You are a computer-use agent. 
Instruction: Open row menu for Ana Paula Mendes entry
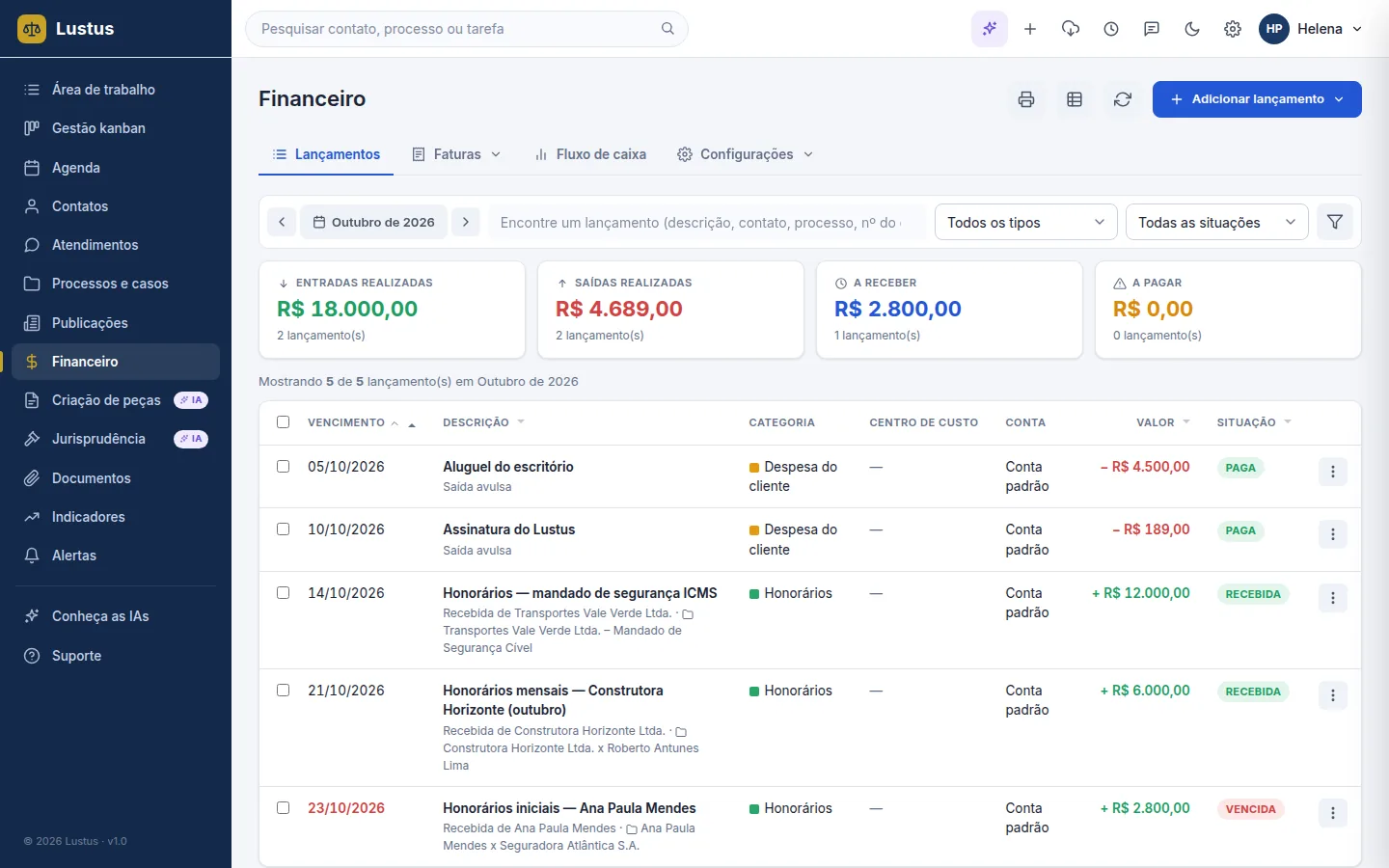[x=1333, y=813]
